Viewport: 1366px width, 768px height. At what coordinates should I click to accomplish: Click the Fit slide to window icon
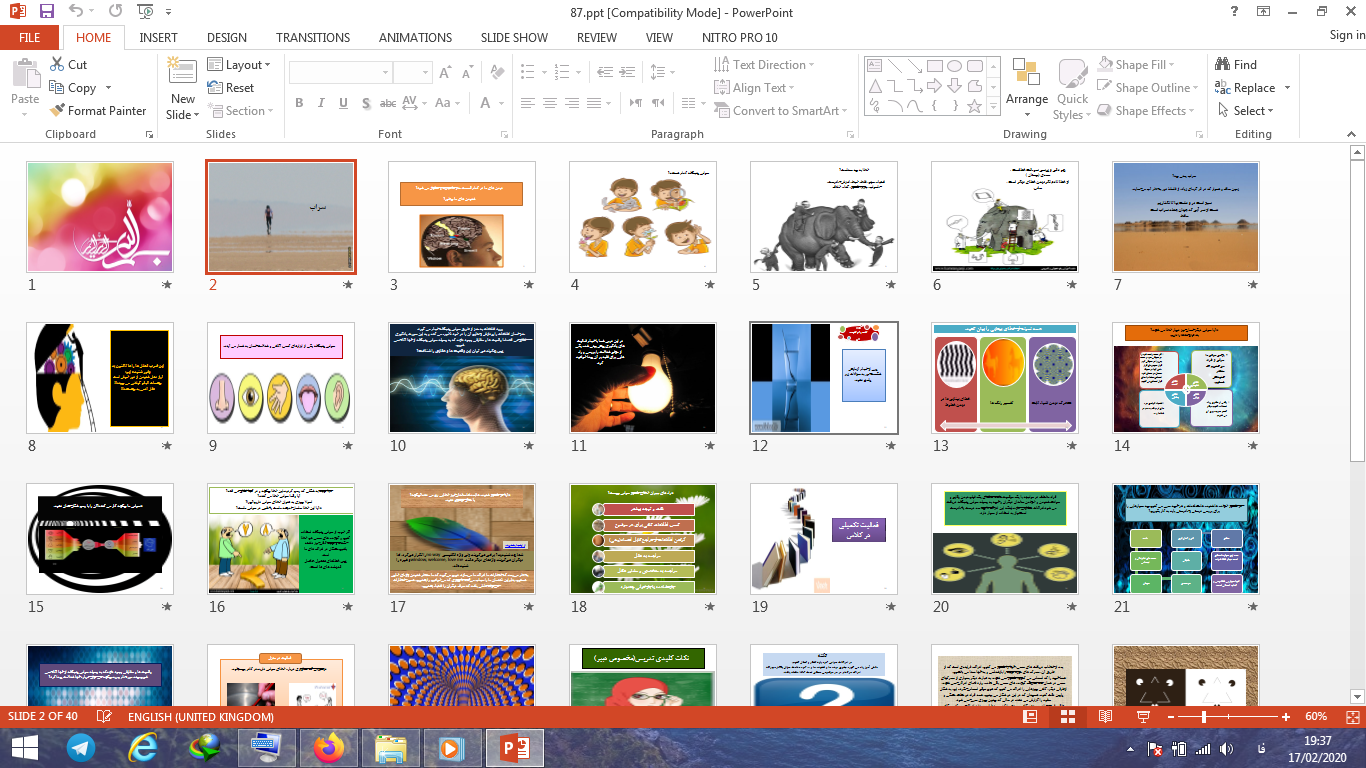pyautogui.click(x=1352, y=717)
